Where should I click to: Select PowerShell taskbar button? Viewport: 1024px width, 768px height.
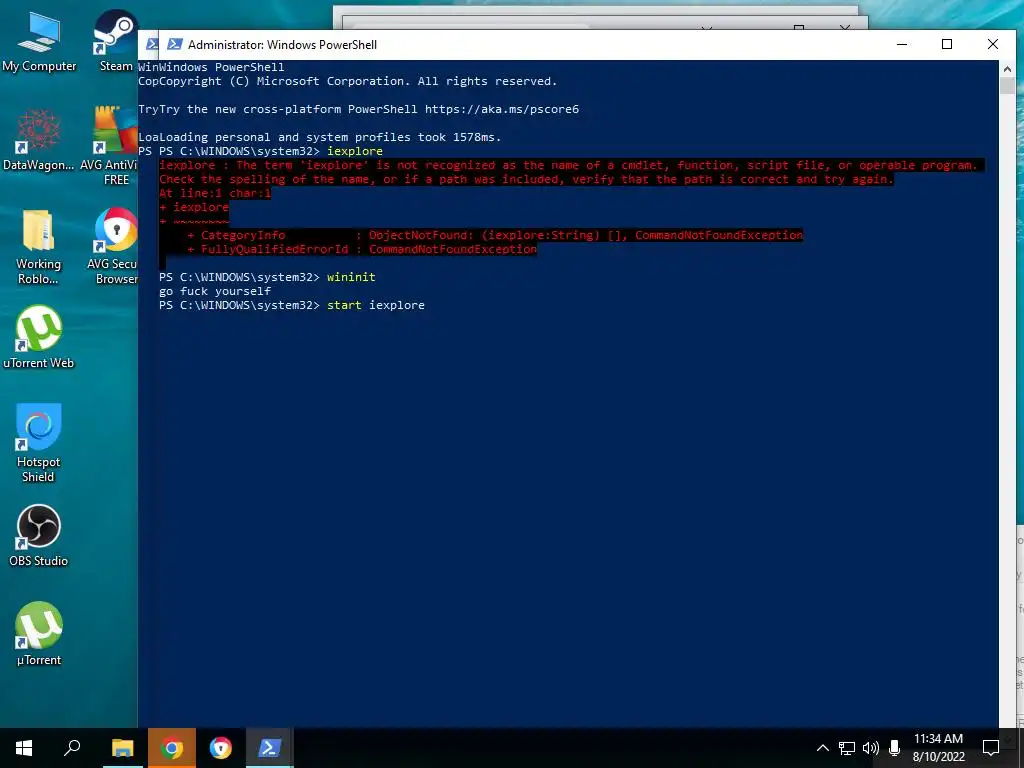[x=270, y=748]
